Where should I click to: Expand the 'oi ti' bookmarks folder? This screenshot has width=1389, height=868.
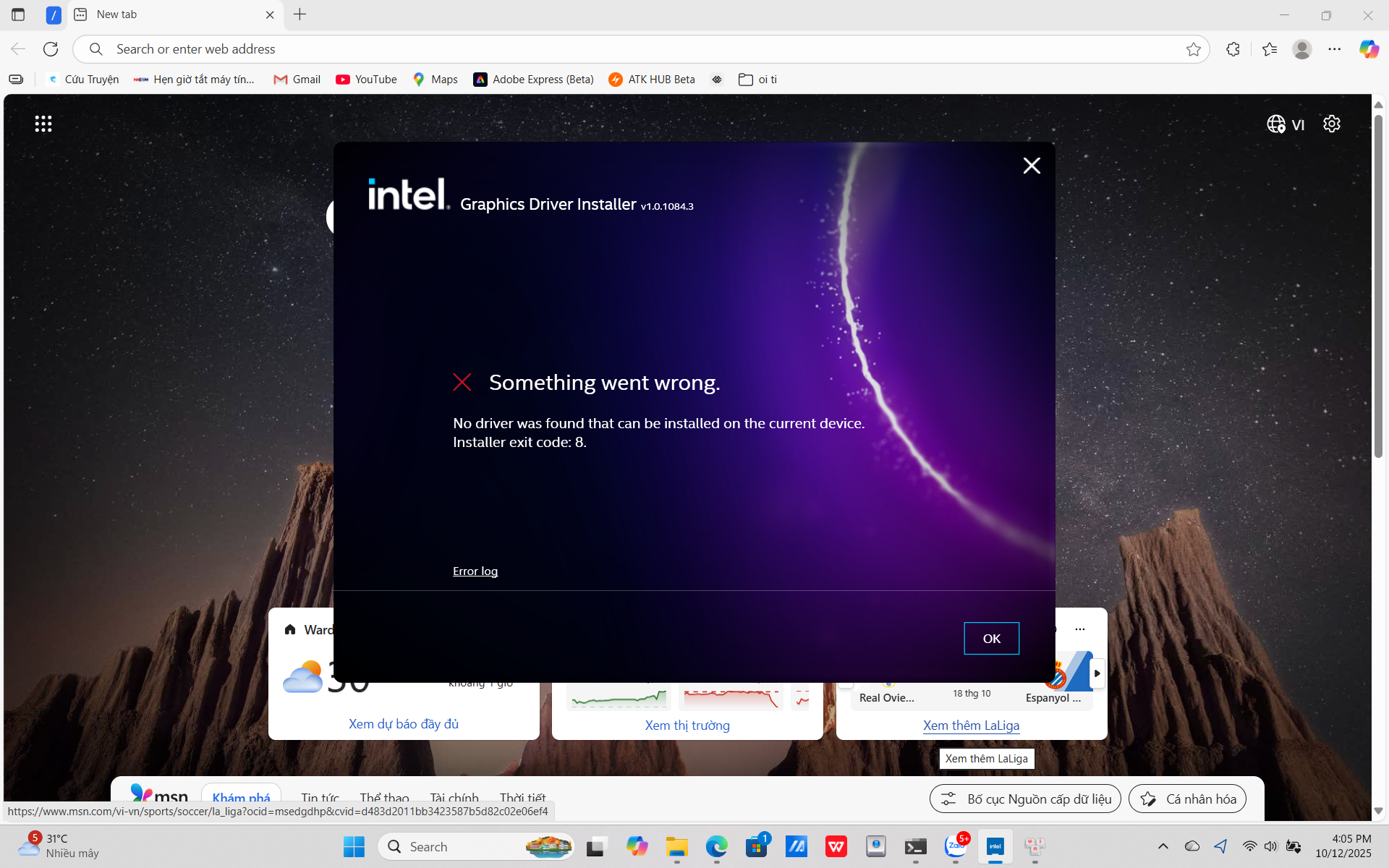pos(757,80)
